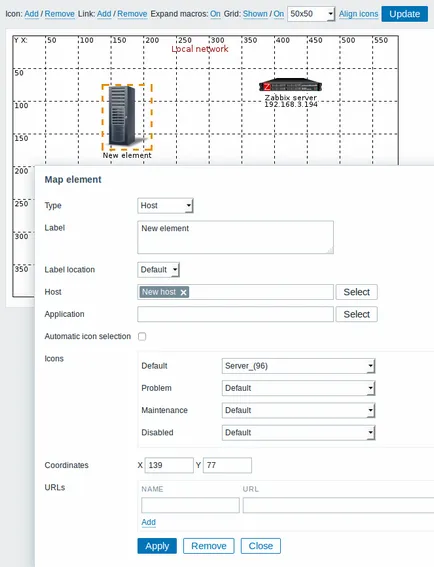
Task: Open the 50x50 grid size dropdown
Action: click(311, 14)
